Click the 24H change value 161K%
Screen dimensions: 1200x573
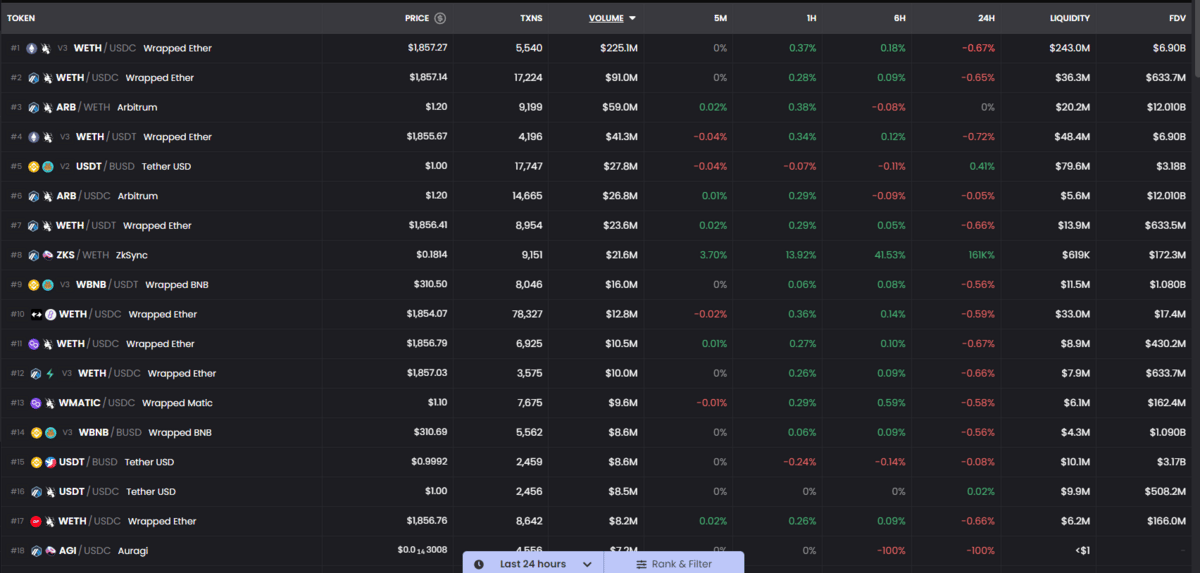pyautogui.click(x=980, y=255)
